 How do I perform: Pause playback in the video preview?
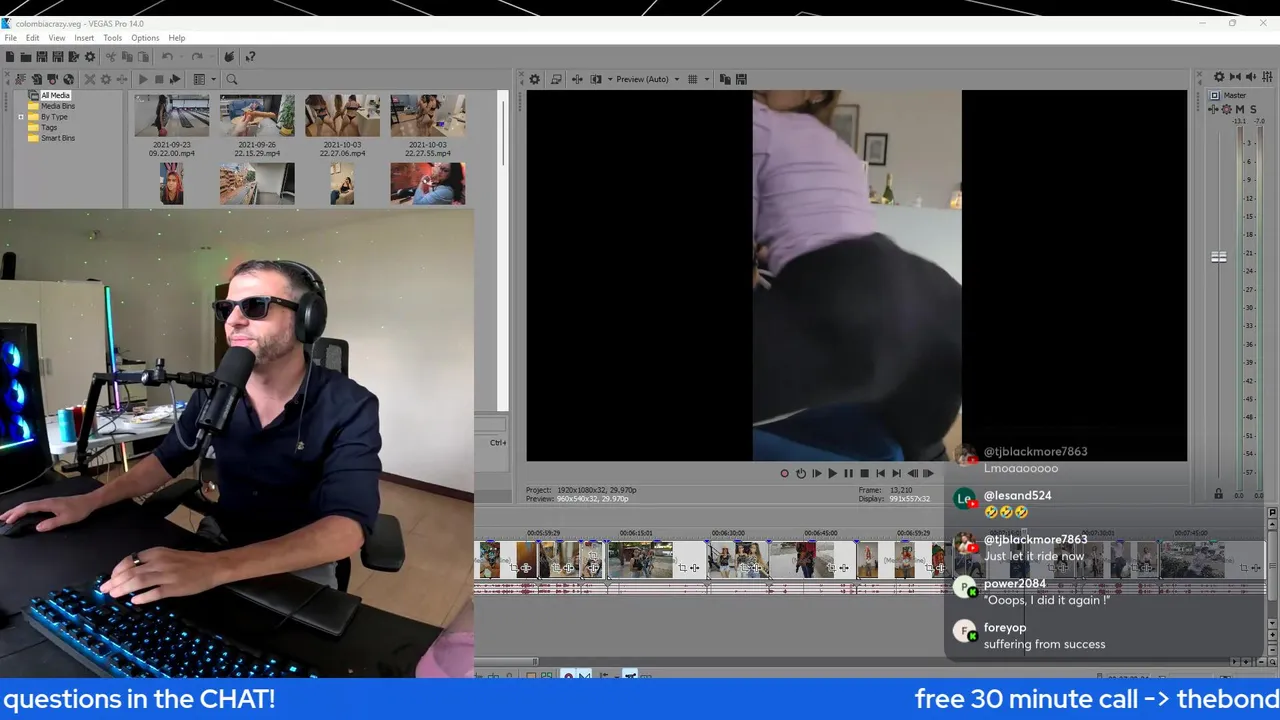848,473
